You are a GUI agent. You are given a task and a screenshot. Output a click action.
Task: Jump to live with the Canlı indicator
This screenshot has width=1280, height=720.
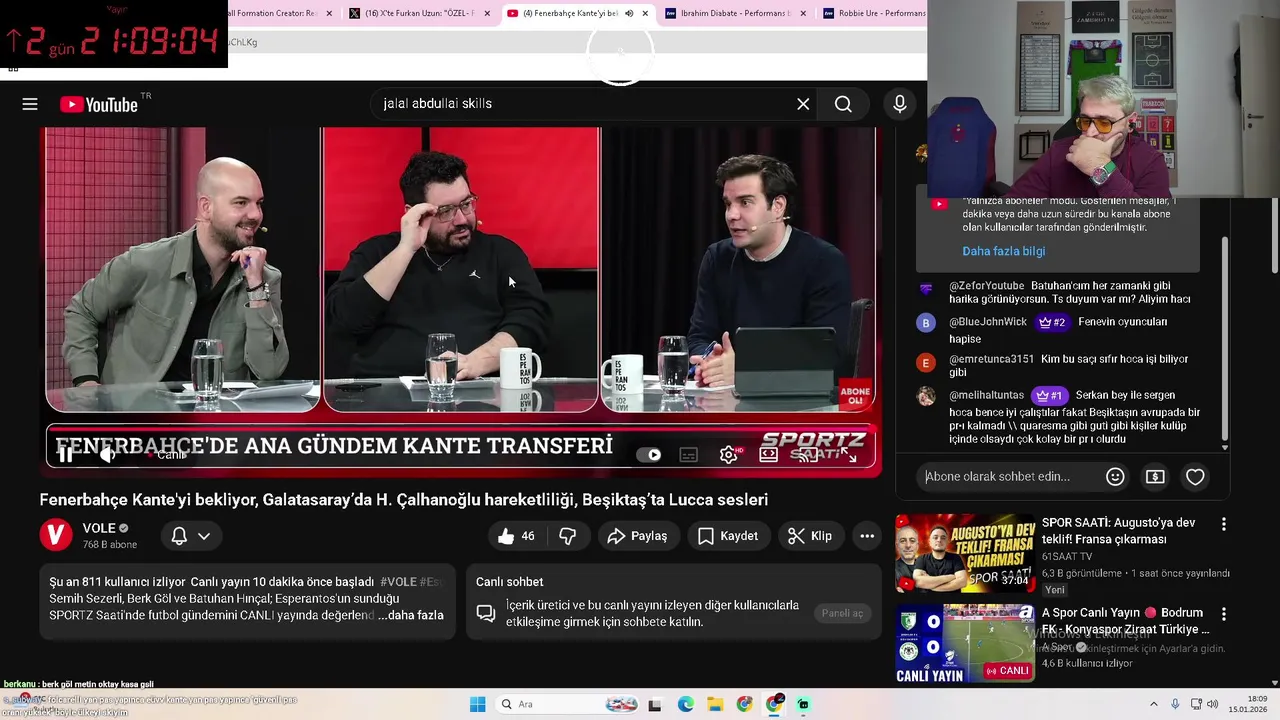(x=167, y=454)
